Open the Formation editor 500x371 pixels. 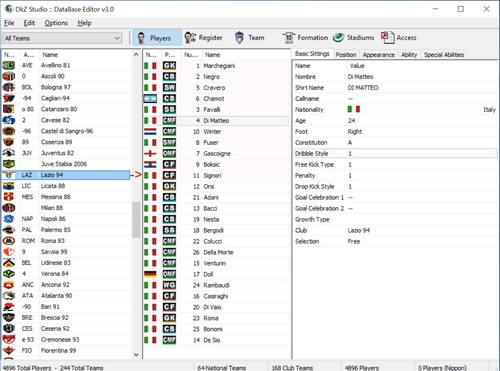point(305,38)
